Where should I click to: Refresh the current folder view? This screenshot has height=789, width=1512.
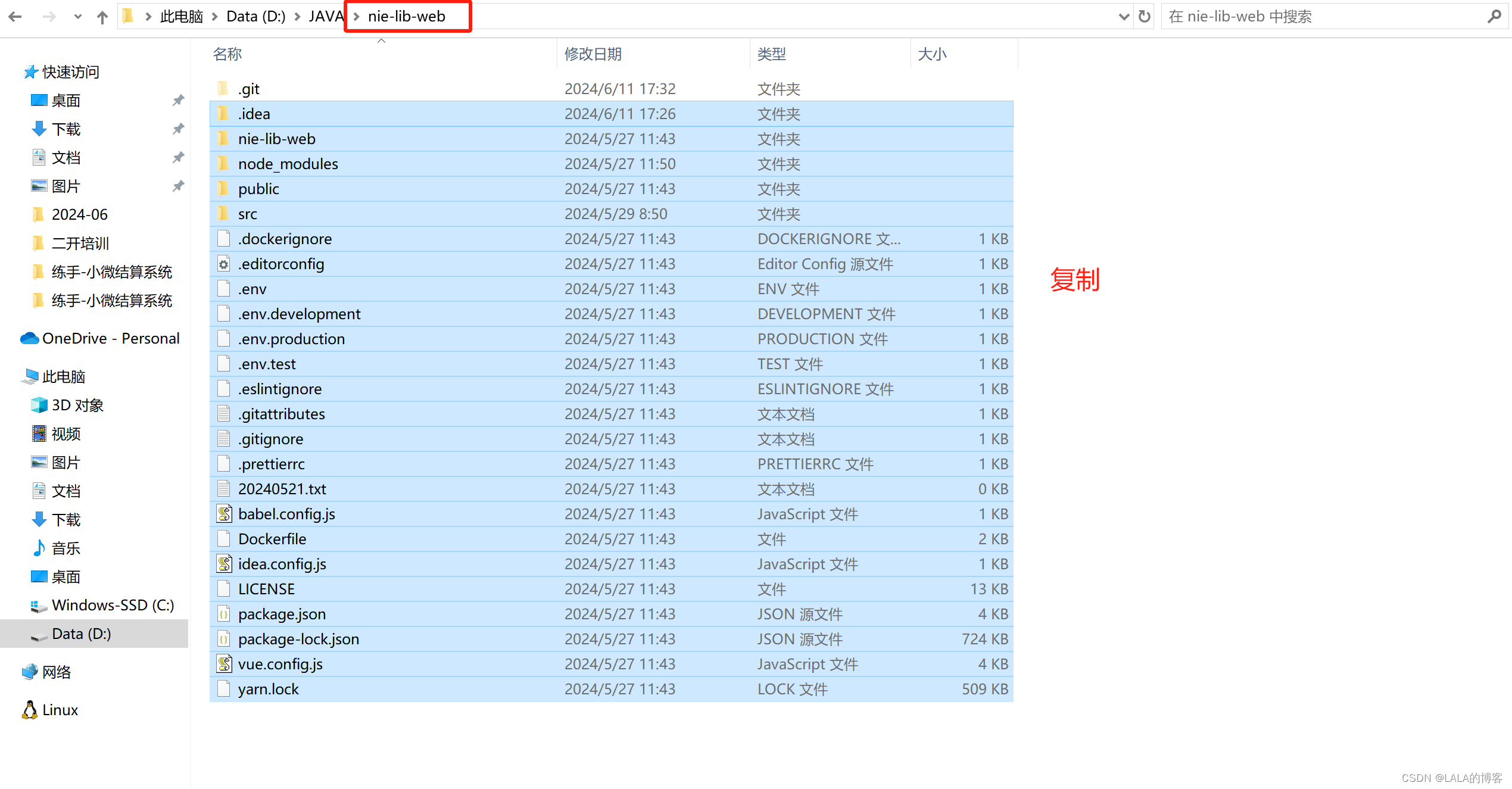click(x=1144, y=17)
